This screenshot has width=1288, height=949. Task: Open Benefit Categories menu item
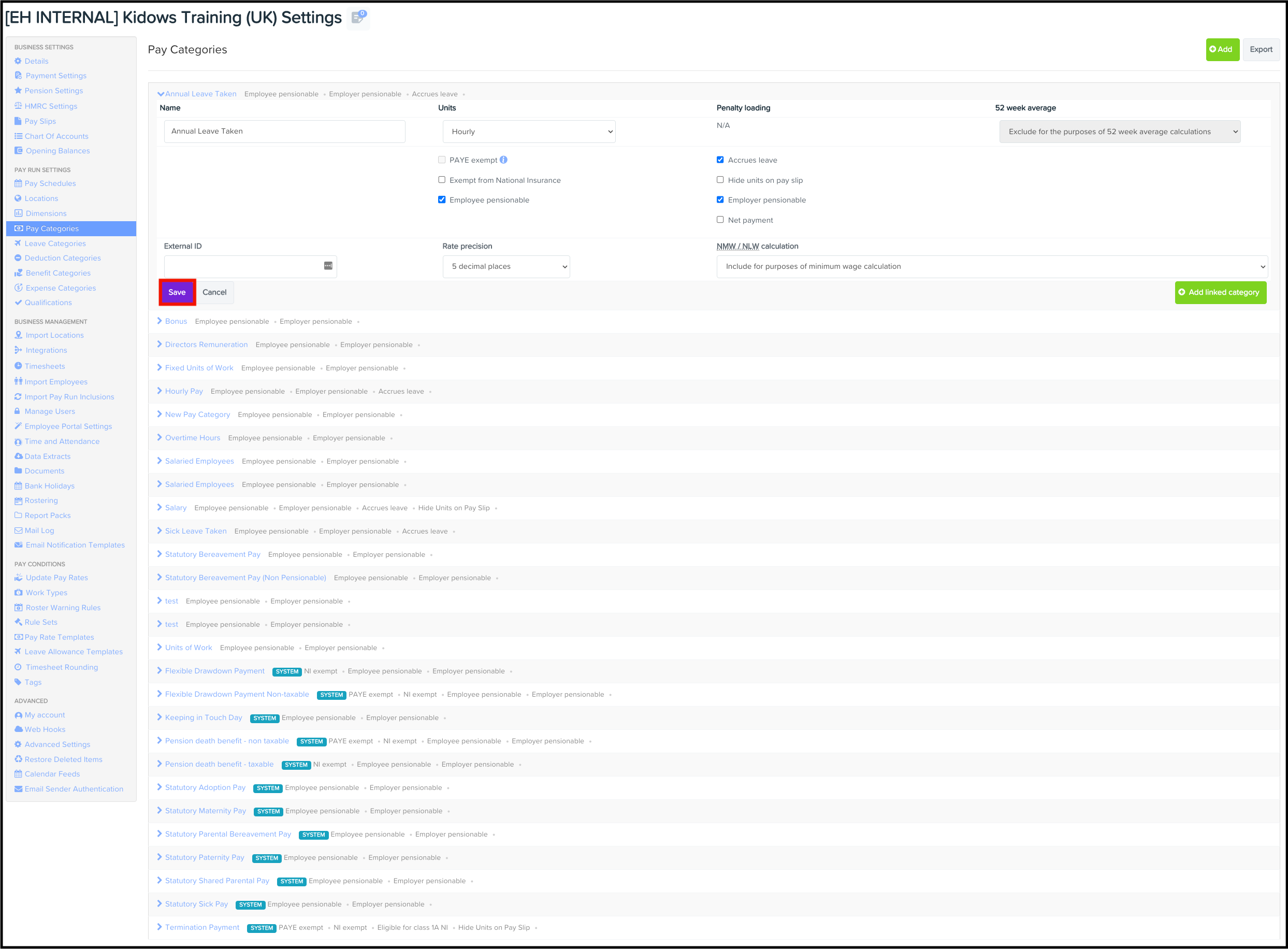(x=58, y=273)
